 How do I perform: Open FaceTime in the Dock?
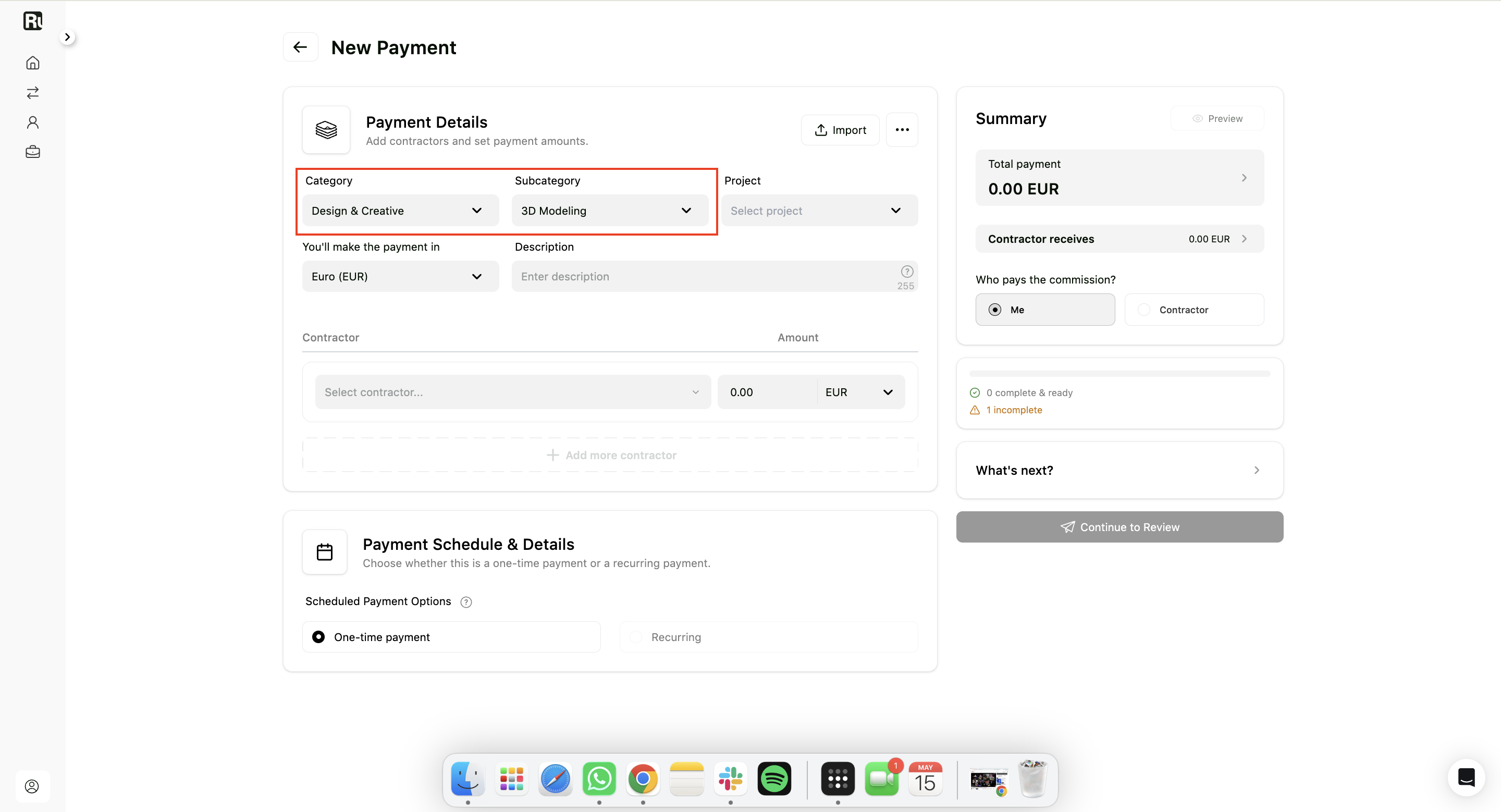click(x=882, y=779)
